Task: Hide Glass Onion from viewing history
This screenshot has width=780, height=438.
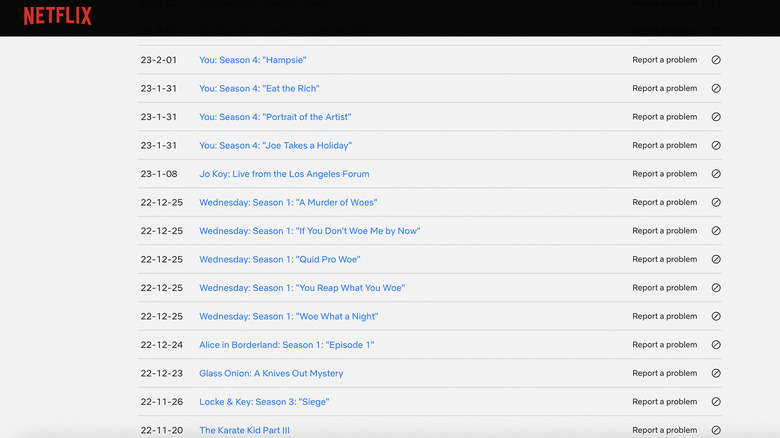Action: pos(716,373)
